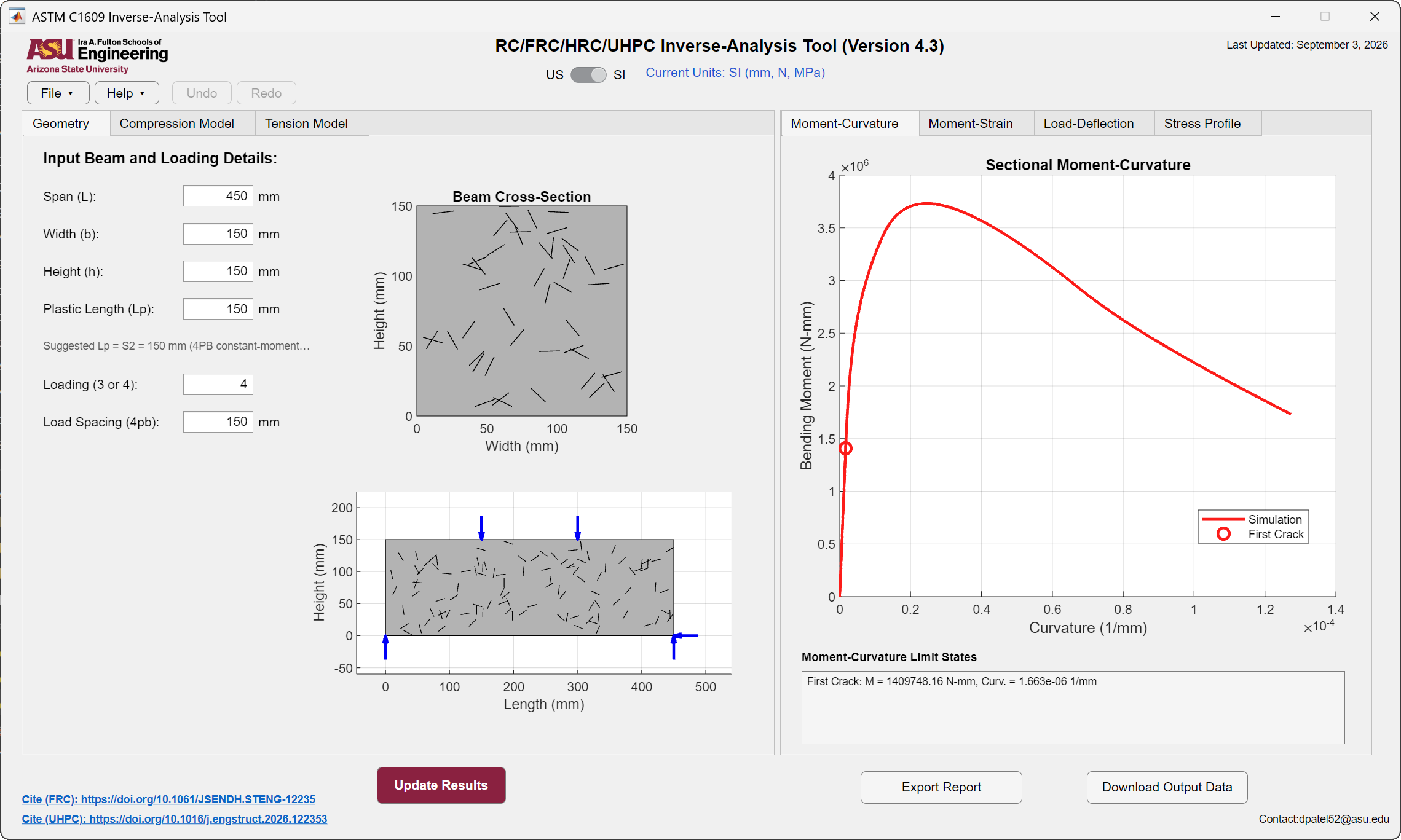The width and height of the screenshot is (1401, 840).
Task: Show the Stress Profile tab
Action: (1202, 124)
